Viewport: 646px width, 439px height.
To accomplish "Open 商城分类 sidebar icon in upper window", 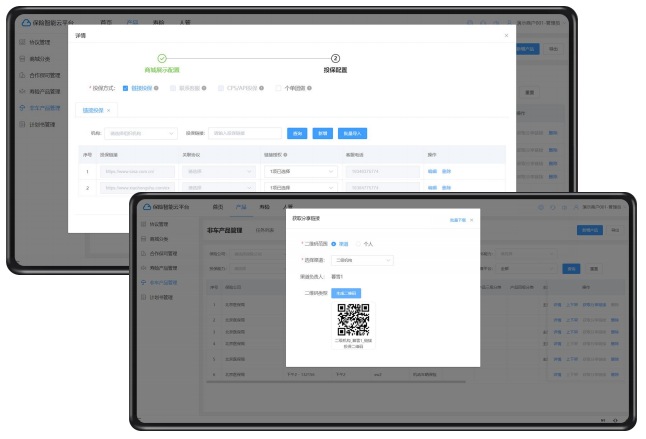I will [22, 58].
